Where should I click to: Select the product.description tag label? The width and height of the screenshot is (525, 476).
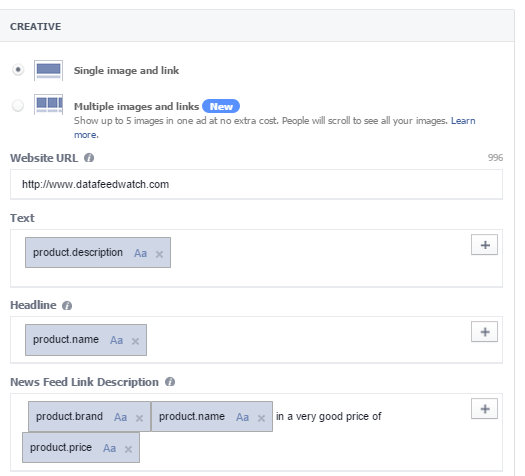(78, 252)
